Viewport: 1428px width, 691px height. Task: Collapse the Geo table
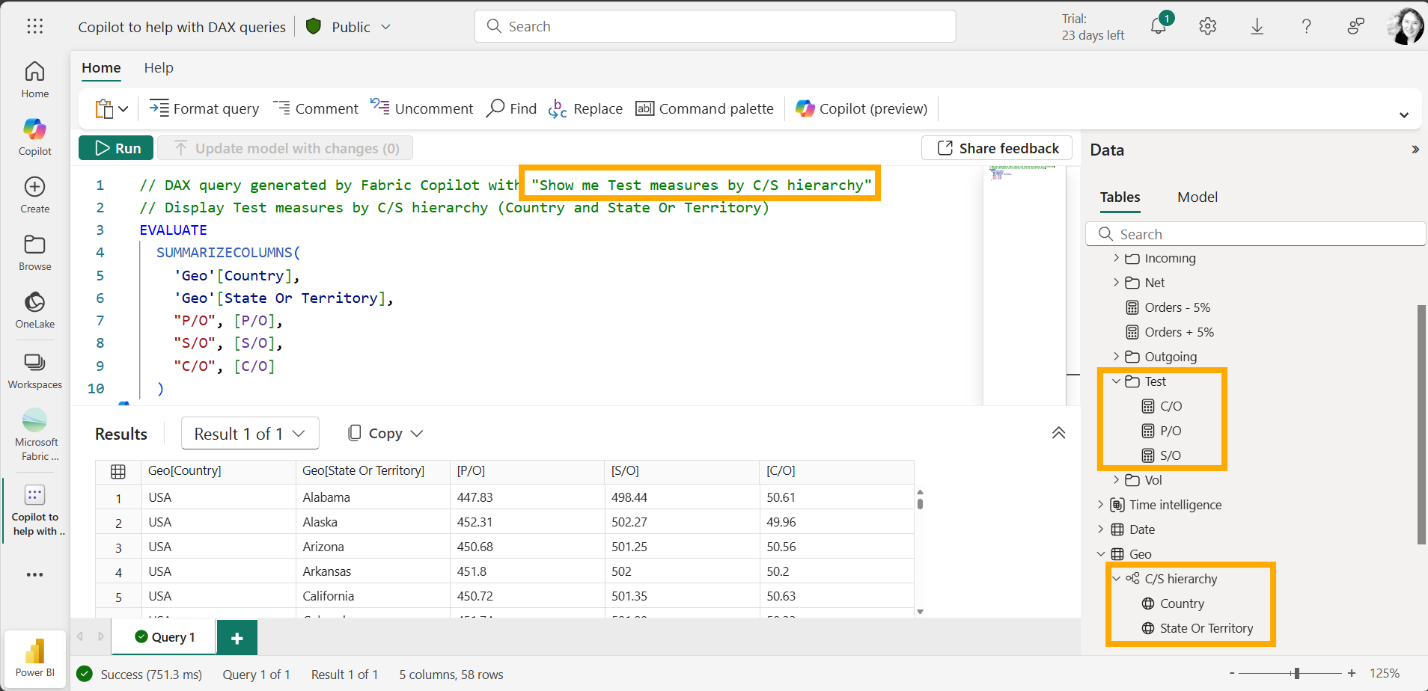click(1101, 554)
